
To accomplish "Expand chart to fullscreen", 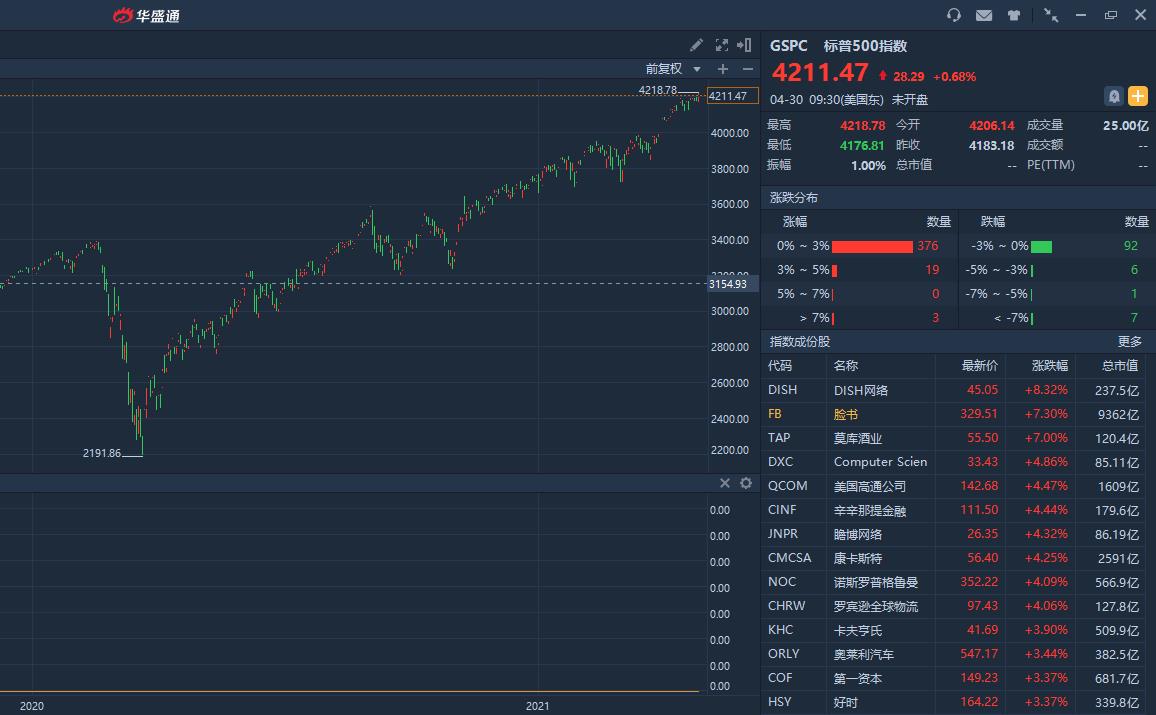I will (x=722, y=45).
